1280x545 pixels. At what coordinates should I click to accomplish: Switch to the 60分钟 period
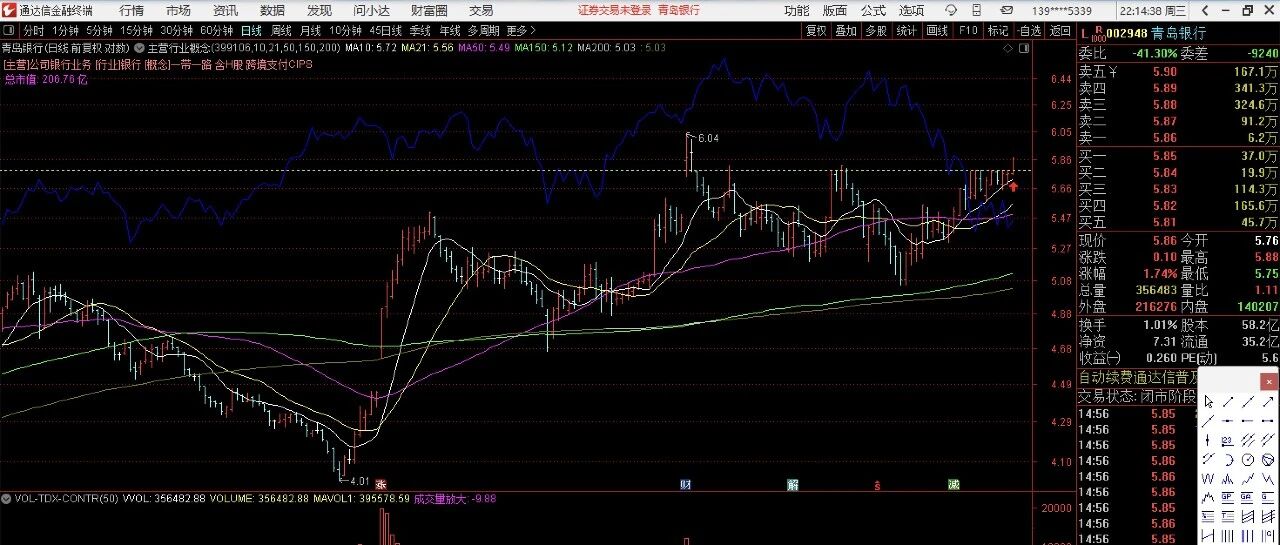217,31
